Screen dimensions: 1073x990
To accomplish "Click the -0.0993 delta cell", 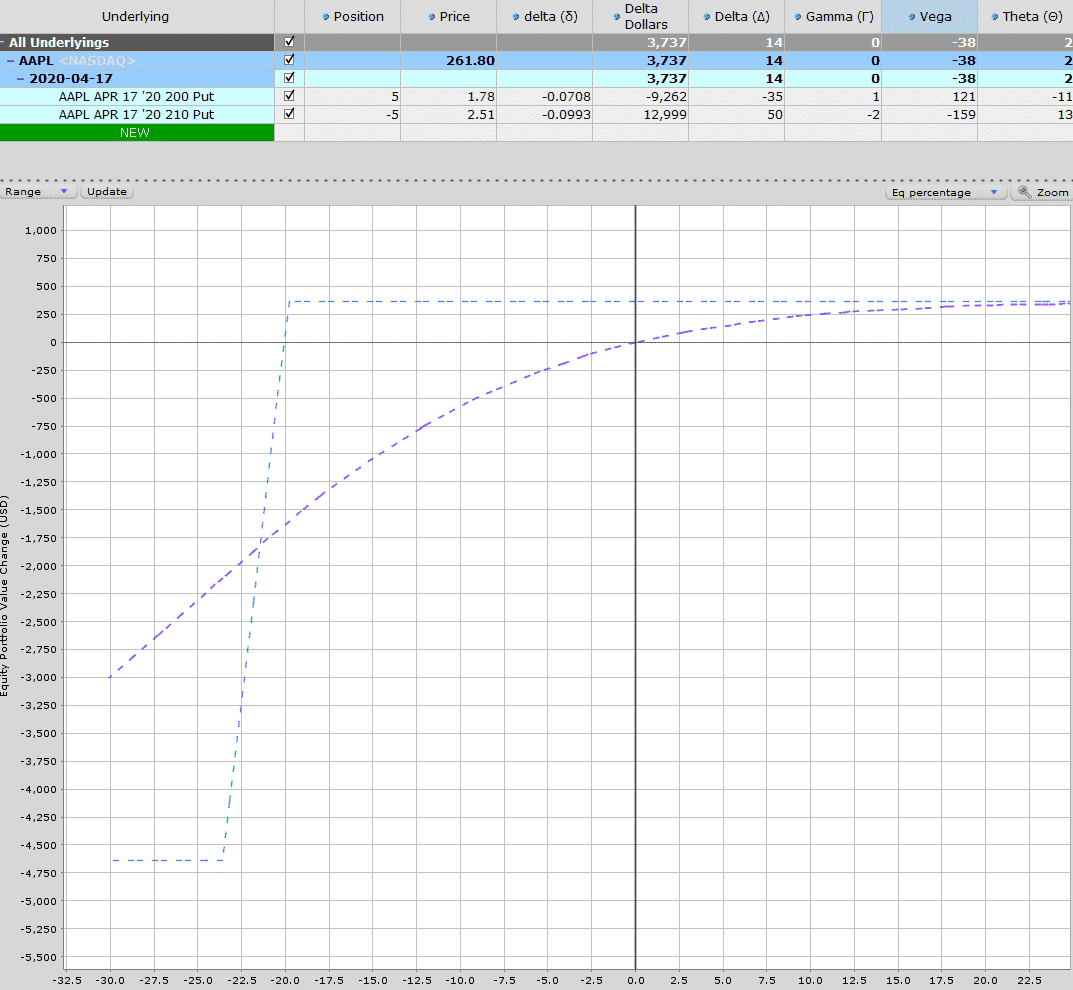I will click(545, 114).
